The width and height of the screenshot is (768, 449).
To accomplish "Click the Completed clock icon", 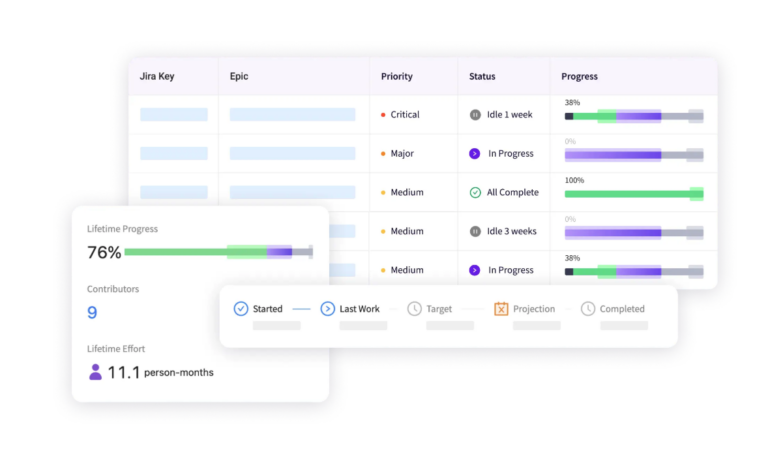I will (588, 309).
